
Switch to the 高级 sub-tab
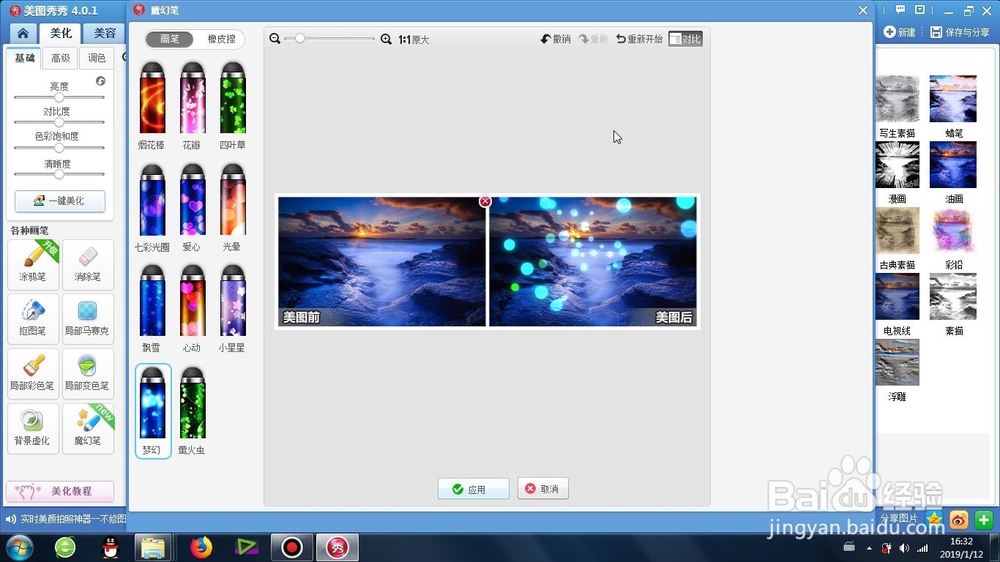61,58
